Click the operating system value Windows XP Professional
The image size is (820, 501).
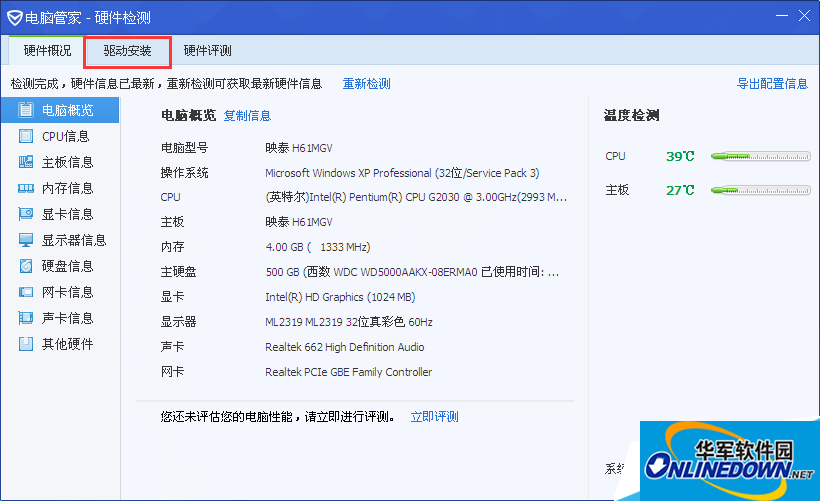coord(402,173)
